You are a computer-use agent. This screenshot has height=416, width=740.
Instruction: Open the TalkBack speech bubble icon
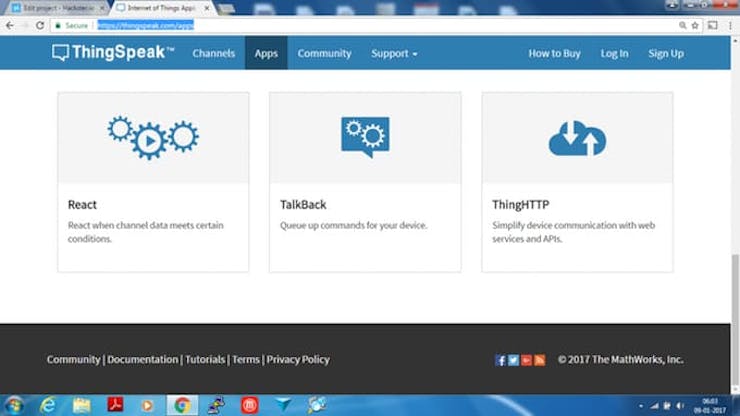[x=365, y=137]
